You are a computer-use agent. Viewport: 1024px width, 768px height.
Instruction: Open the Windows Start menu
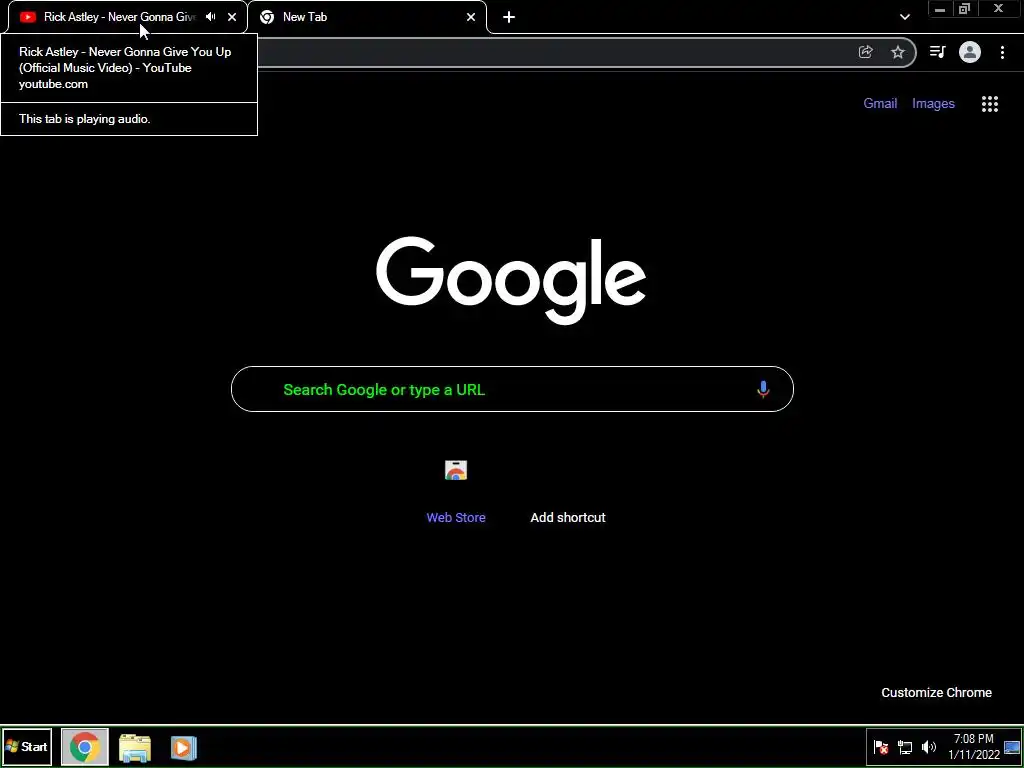click(x=27, y=746)
